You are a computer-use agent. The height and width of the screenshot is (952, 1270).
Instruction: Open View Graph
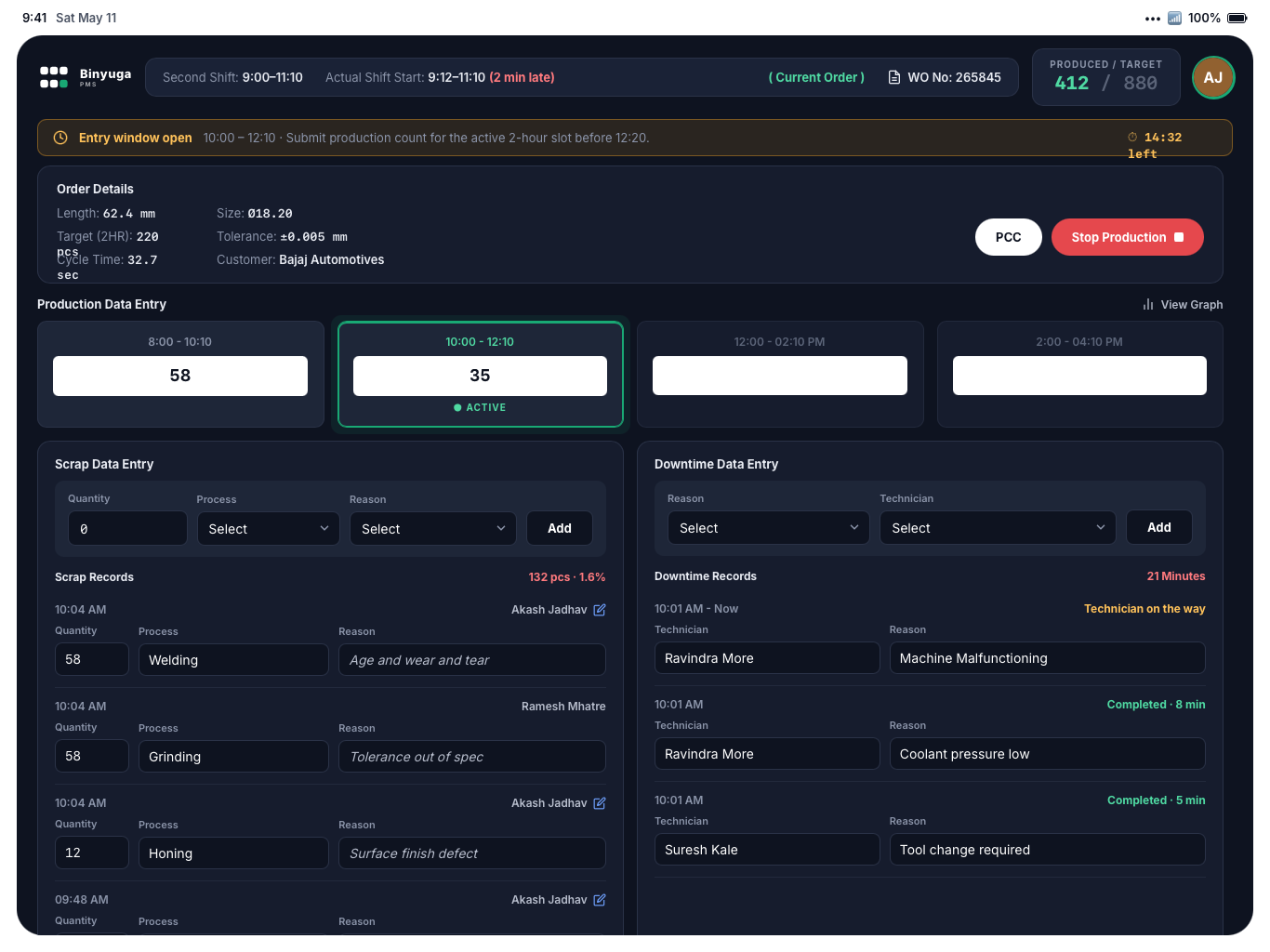tap(1183, 304)
